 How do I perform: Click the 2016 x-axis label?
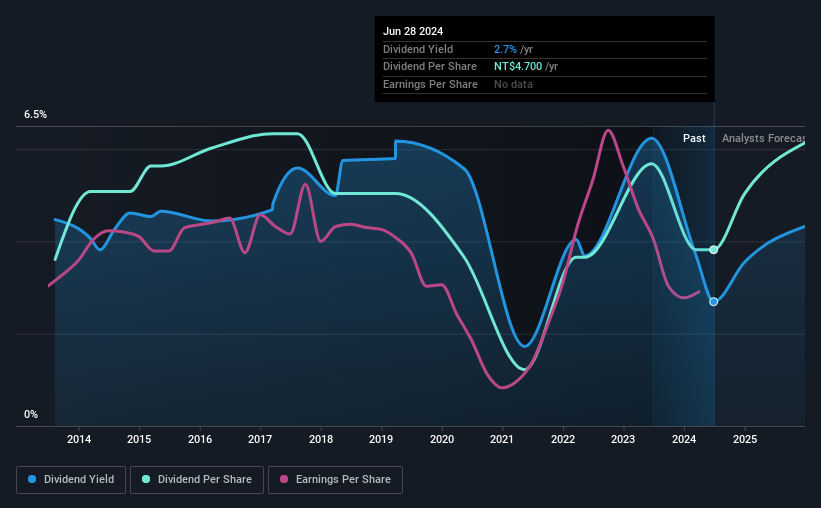(x=200, y=439)
